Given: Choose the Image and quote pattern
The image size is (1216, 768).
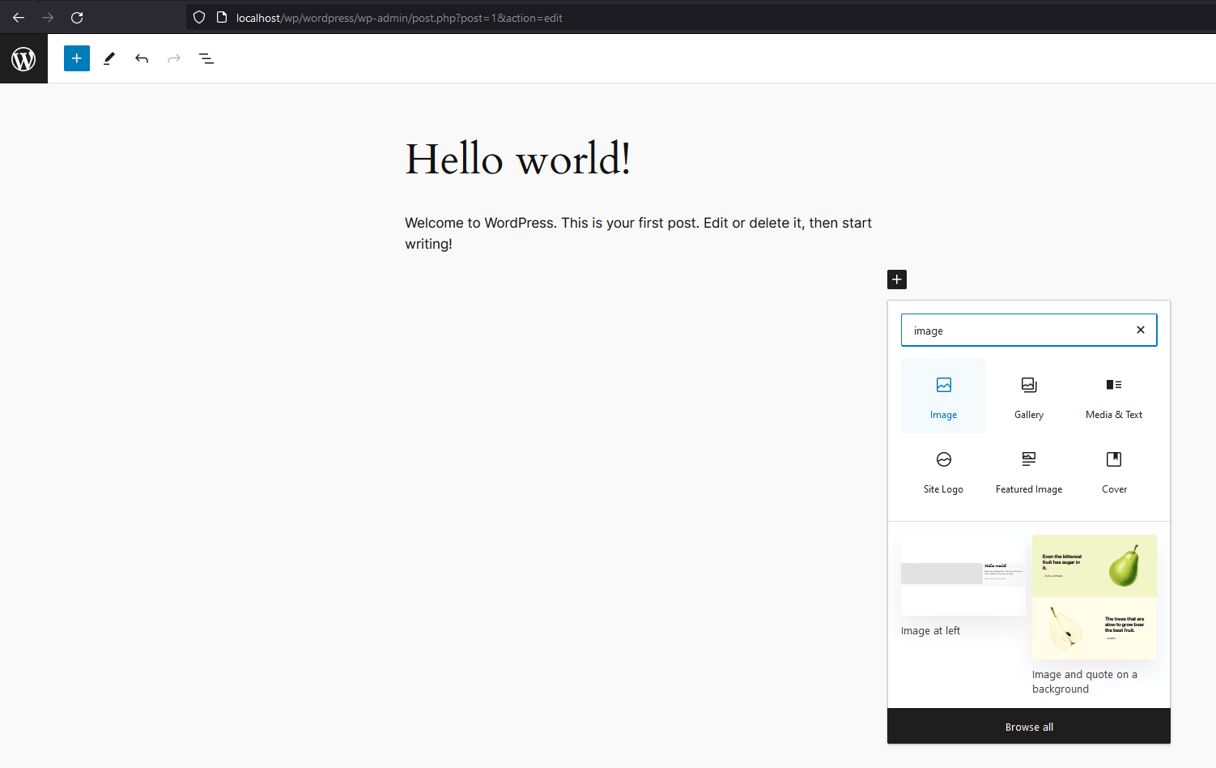Looking at the screenshot, I should [x=1093, y=597].
